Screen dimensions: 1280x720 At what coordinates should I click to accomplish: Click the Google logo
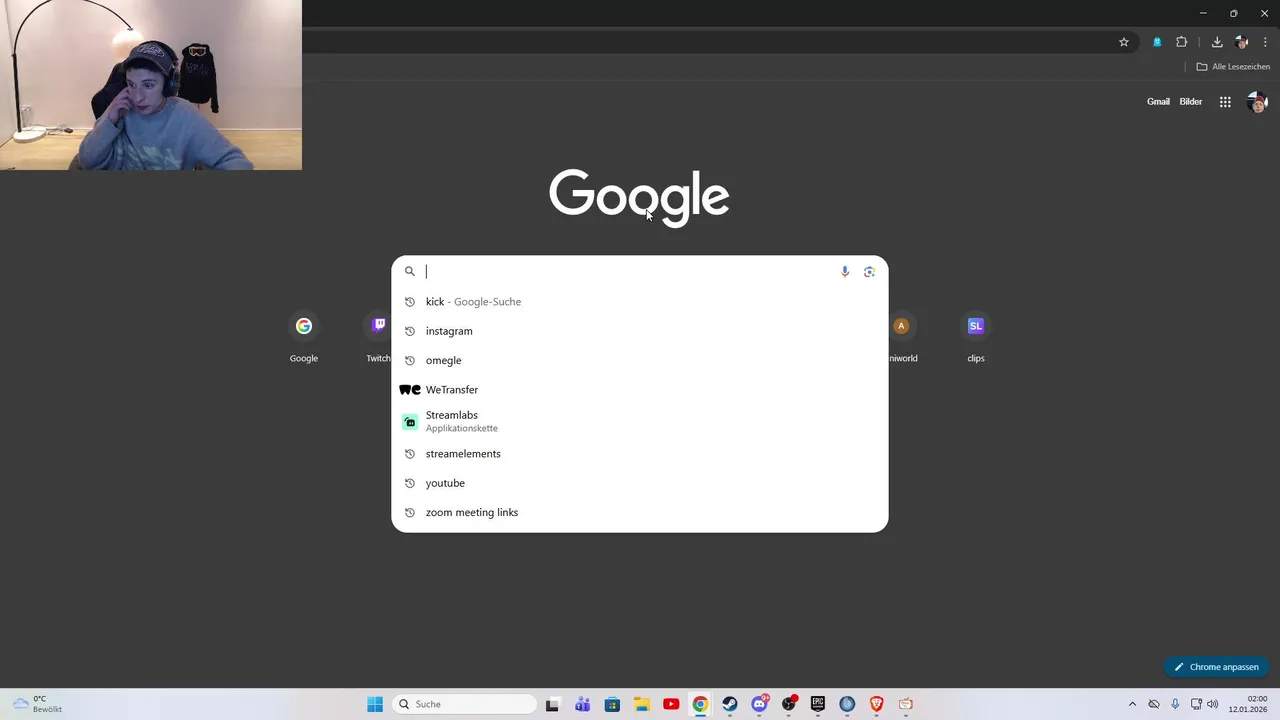tap(639, 197)
